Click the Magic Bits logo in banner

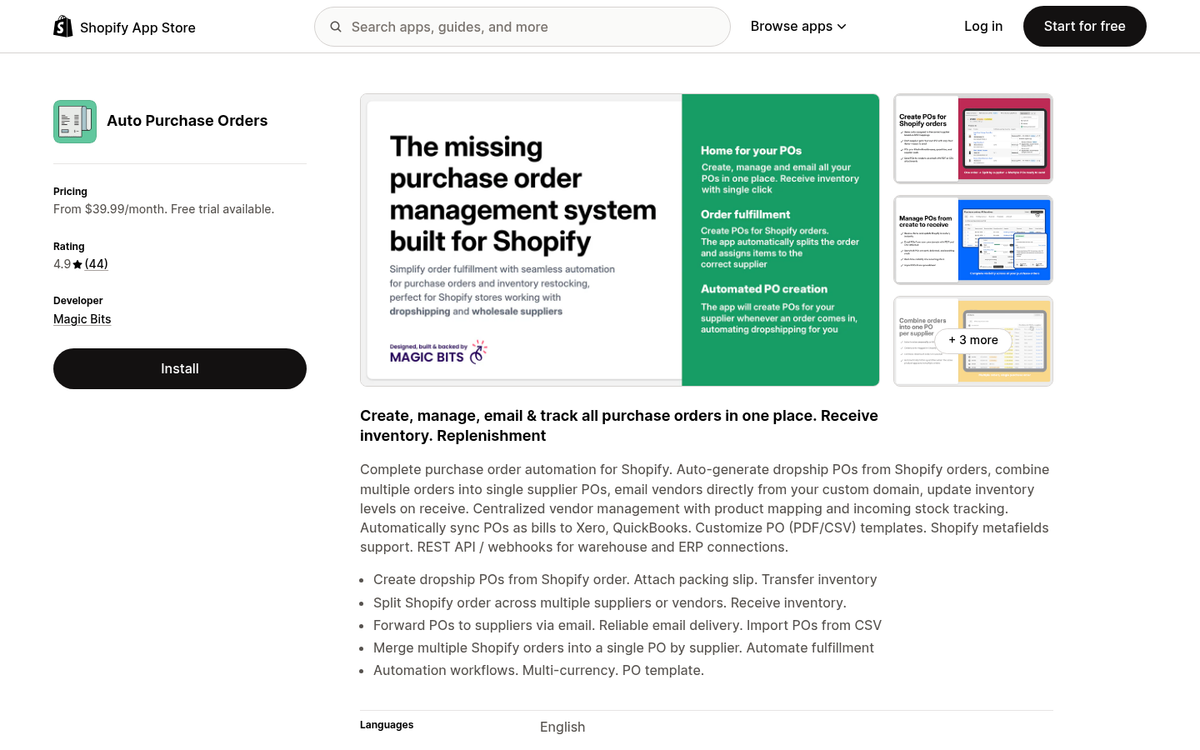(438, 352)
